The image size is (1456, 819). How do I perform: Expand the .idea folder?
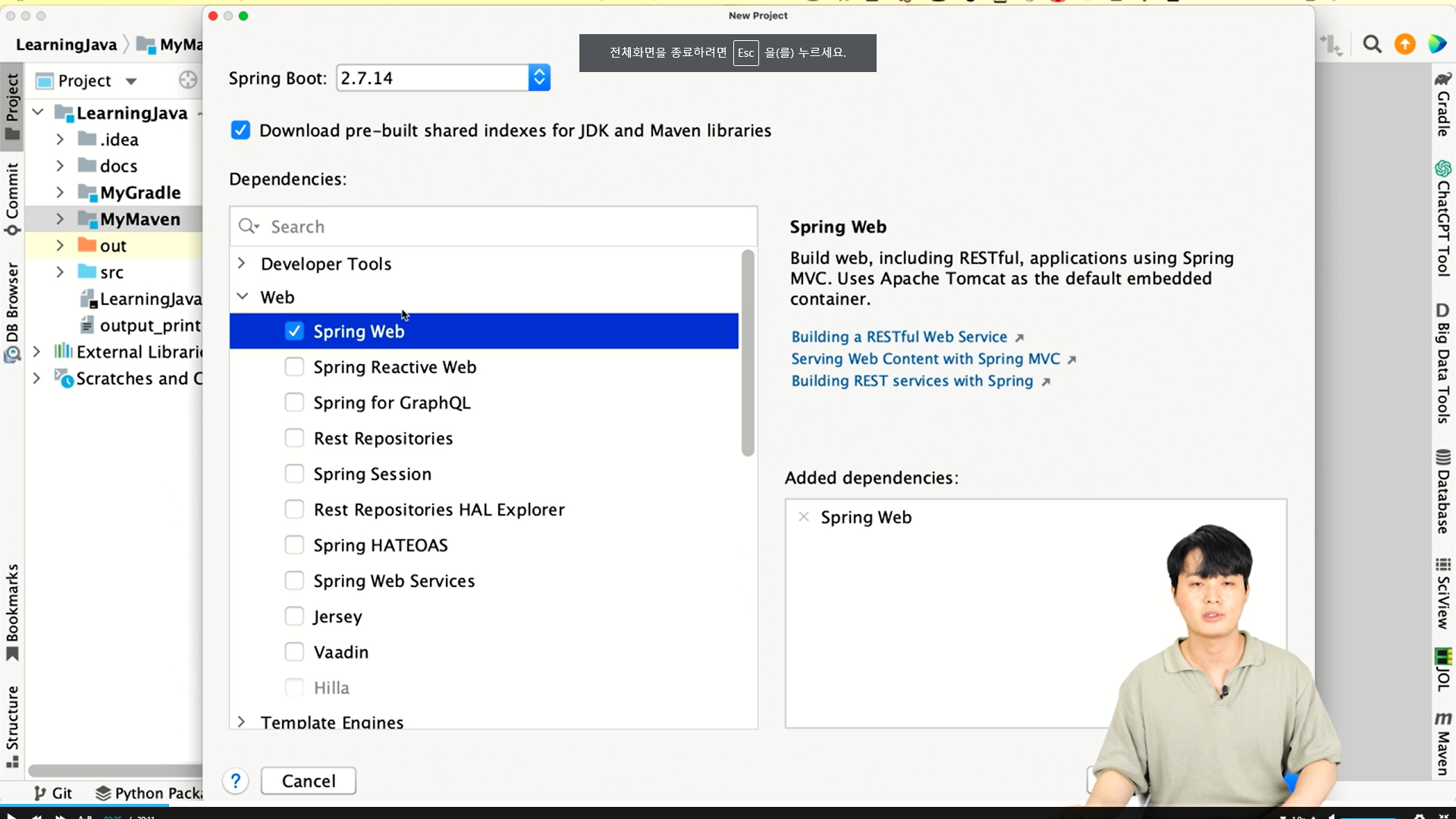click(60, 140)
